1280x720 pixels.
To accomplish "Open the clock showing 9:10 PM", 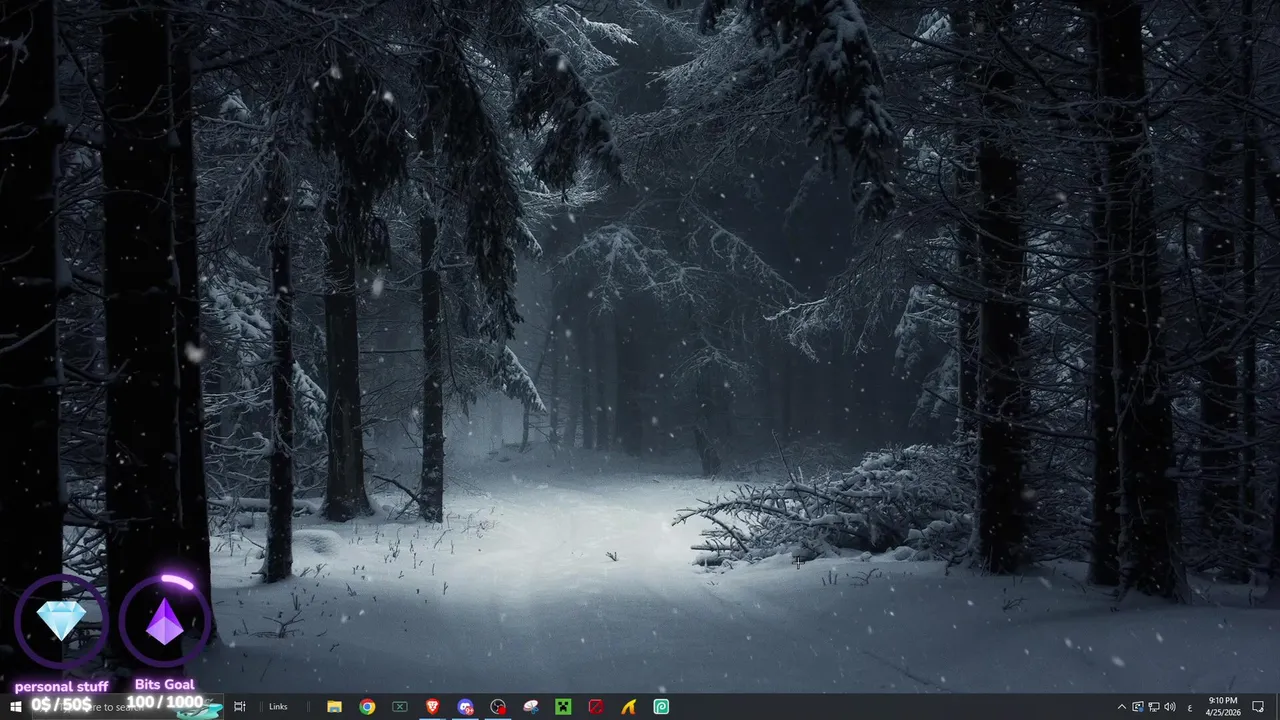I will pos(1223,707).
